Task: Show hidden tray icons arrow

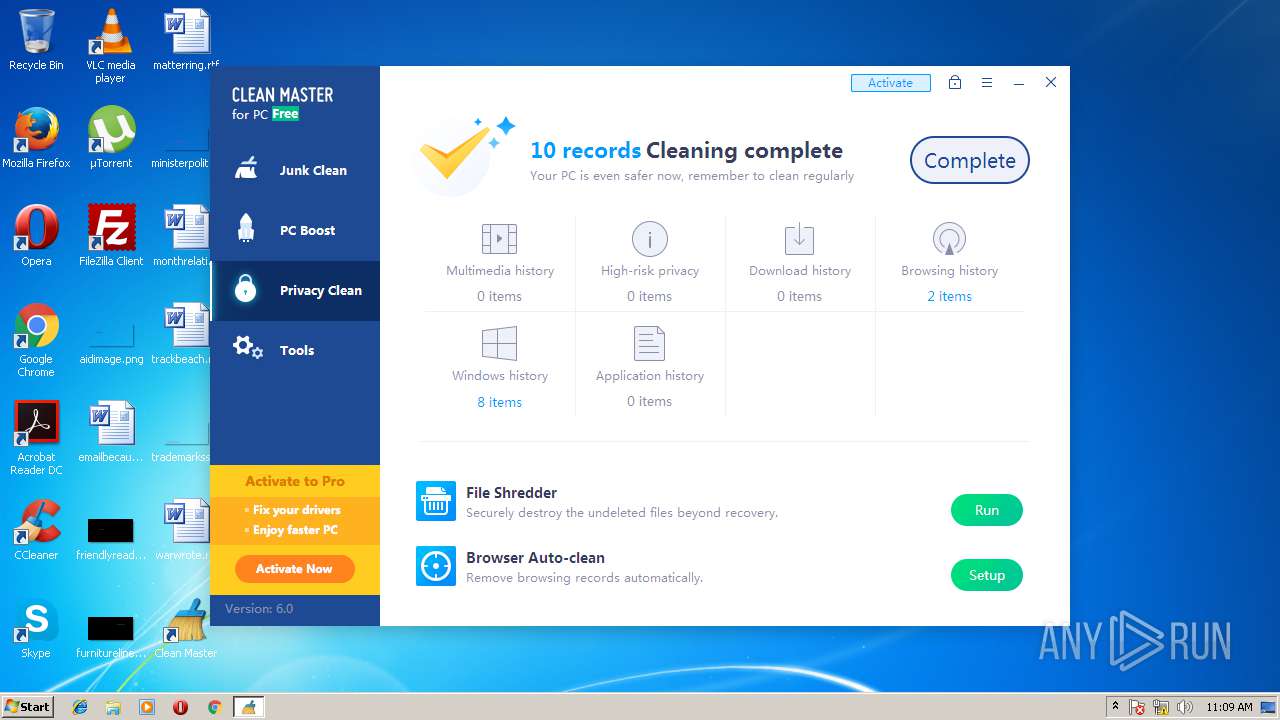Action: (x=1115, y=707)
